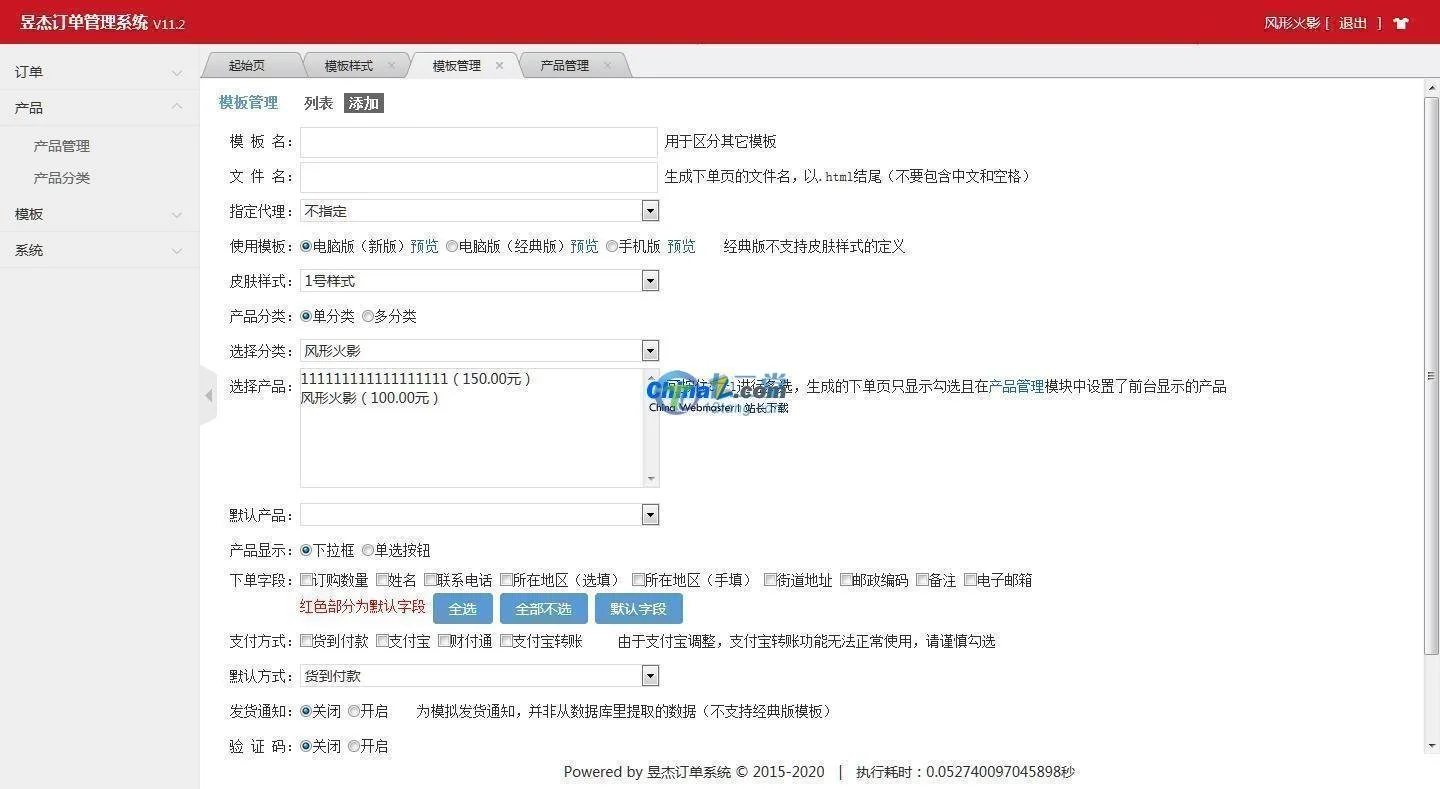Viewport: 1440px width, 789px height.
Task: Close the 模板样式 tab
Action: point(391,66)
